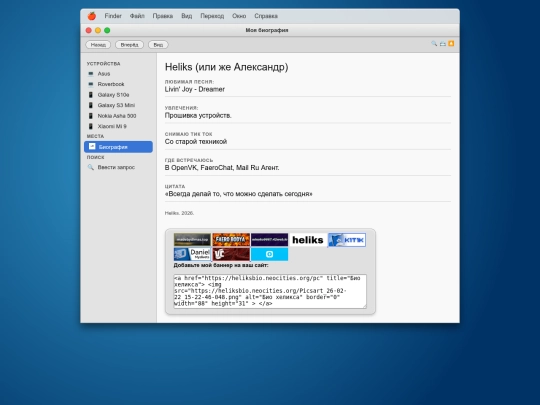Click the dark madebydimas banner

pos(192,240)
